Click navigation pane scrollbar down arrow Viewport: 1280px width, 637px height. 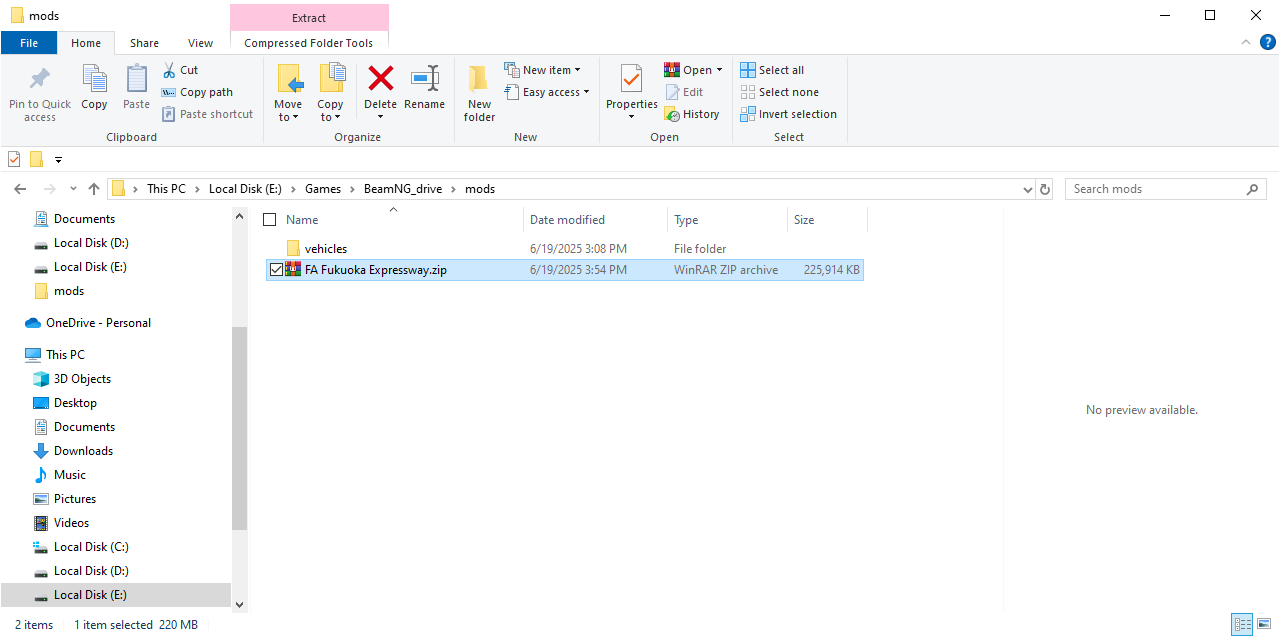tap(239, 604)
